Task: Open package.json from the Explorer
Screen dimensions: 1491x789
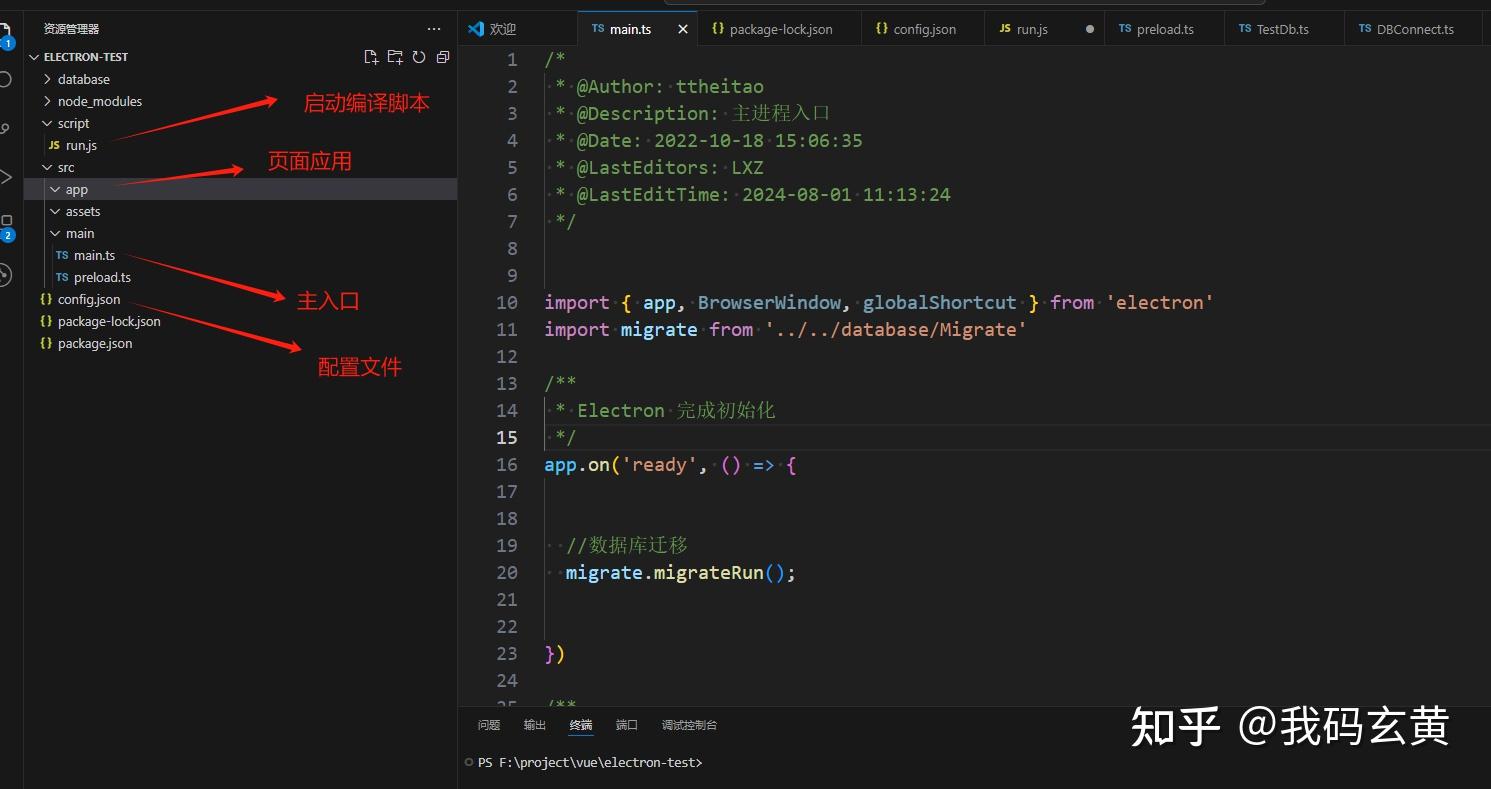Action: pyautogui.click(x=95, y=343)
